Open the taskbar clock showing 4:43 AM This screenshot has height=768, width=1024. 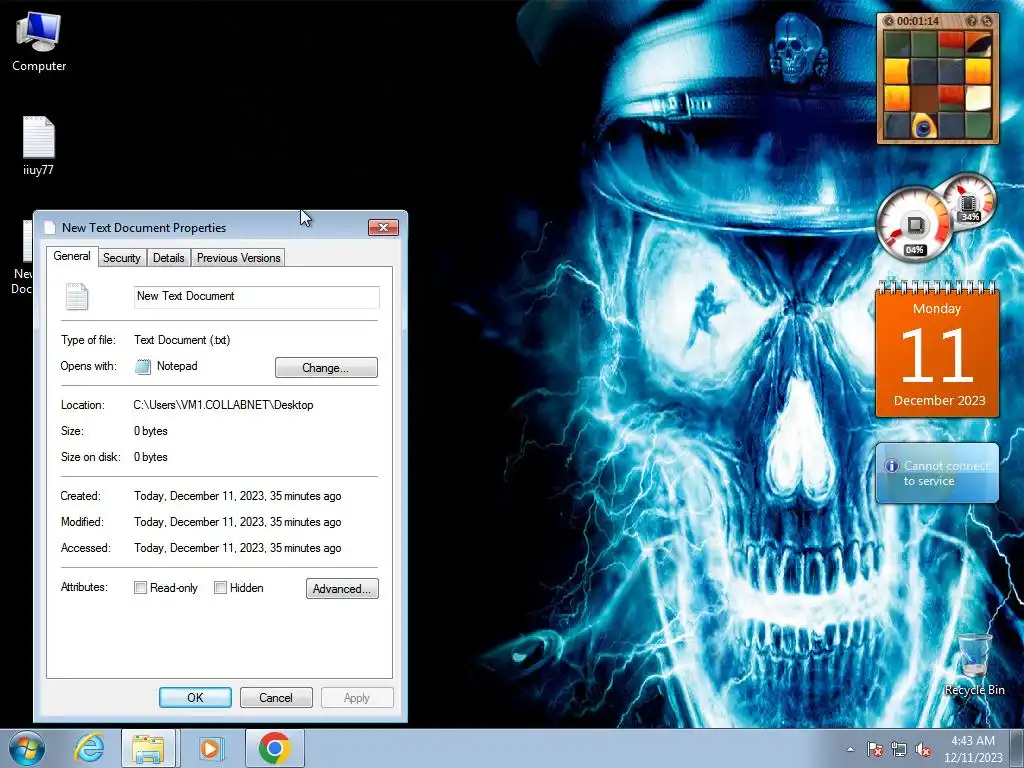click(x=973, y=749)
